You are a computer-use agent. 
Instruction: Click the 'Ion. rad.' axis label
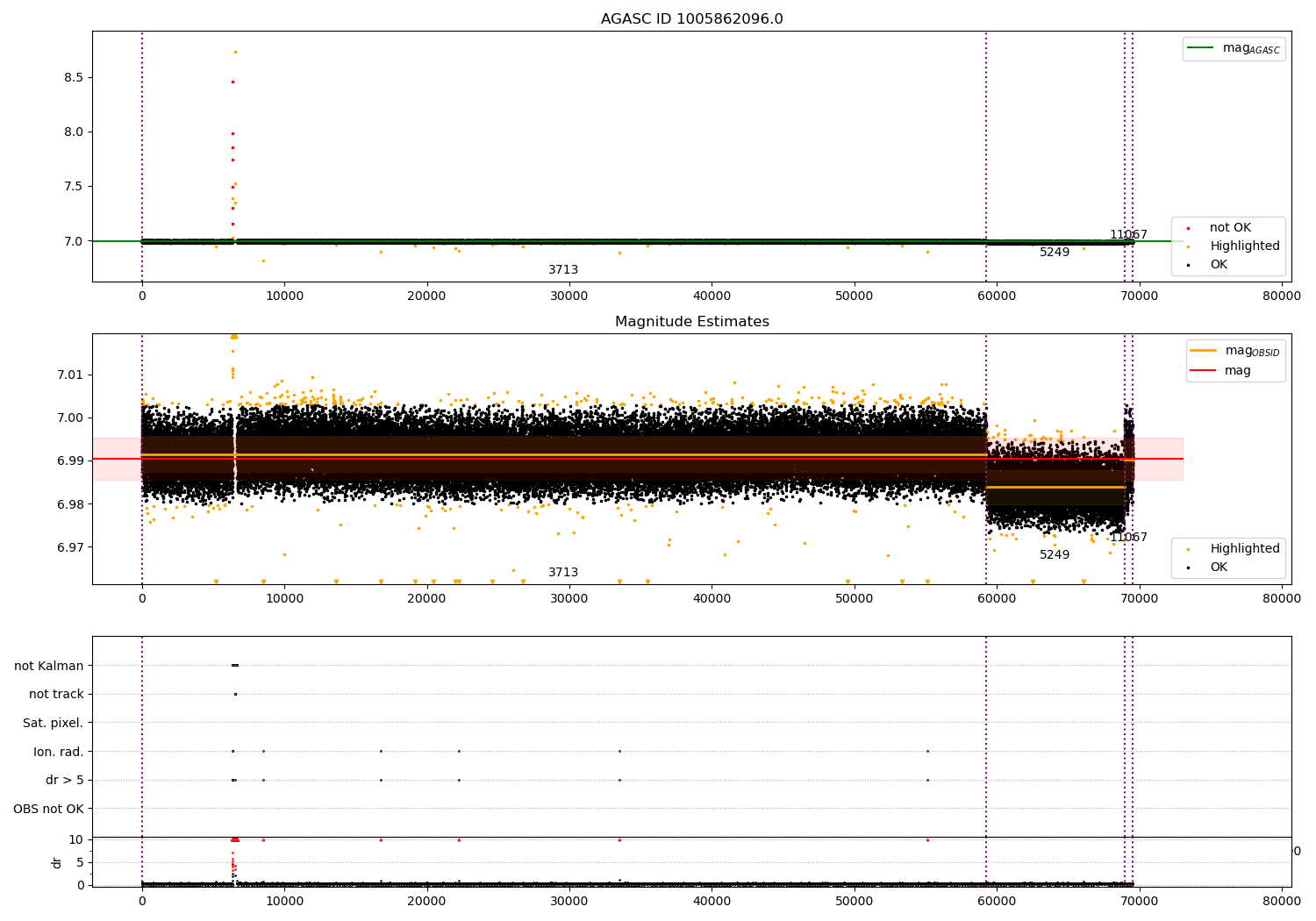(59, 752)
